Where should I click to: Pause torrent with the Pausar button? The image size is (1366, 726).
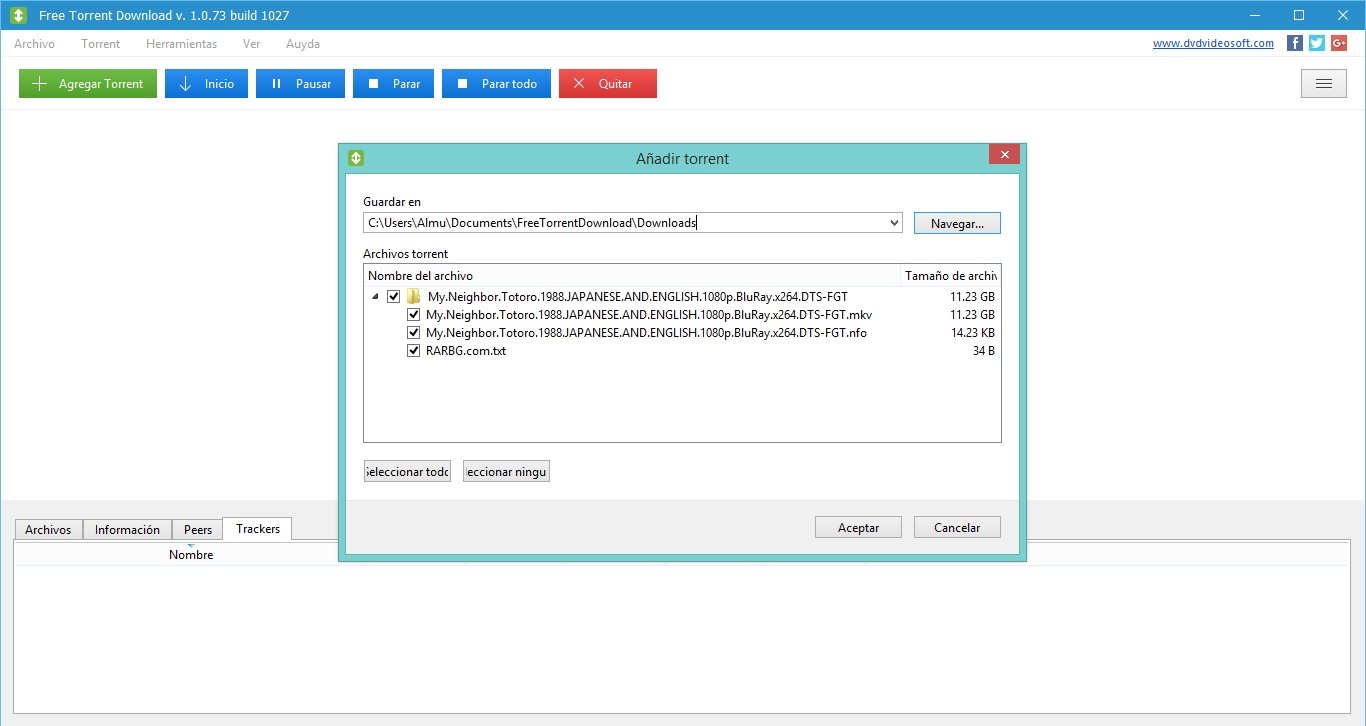click(300, 84)
